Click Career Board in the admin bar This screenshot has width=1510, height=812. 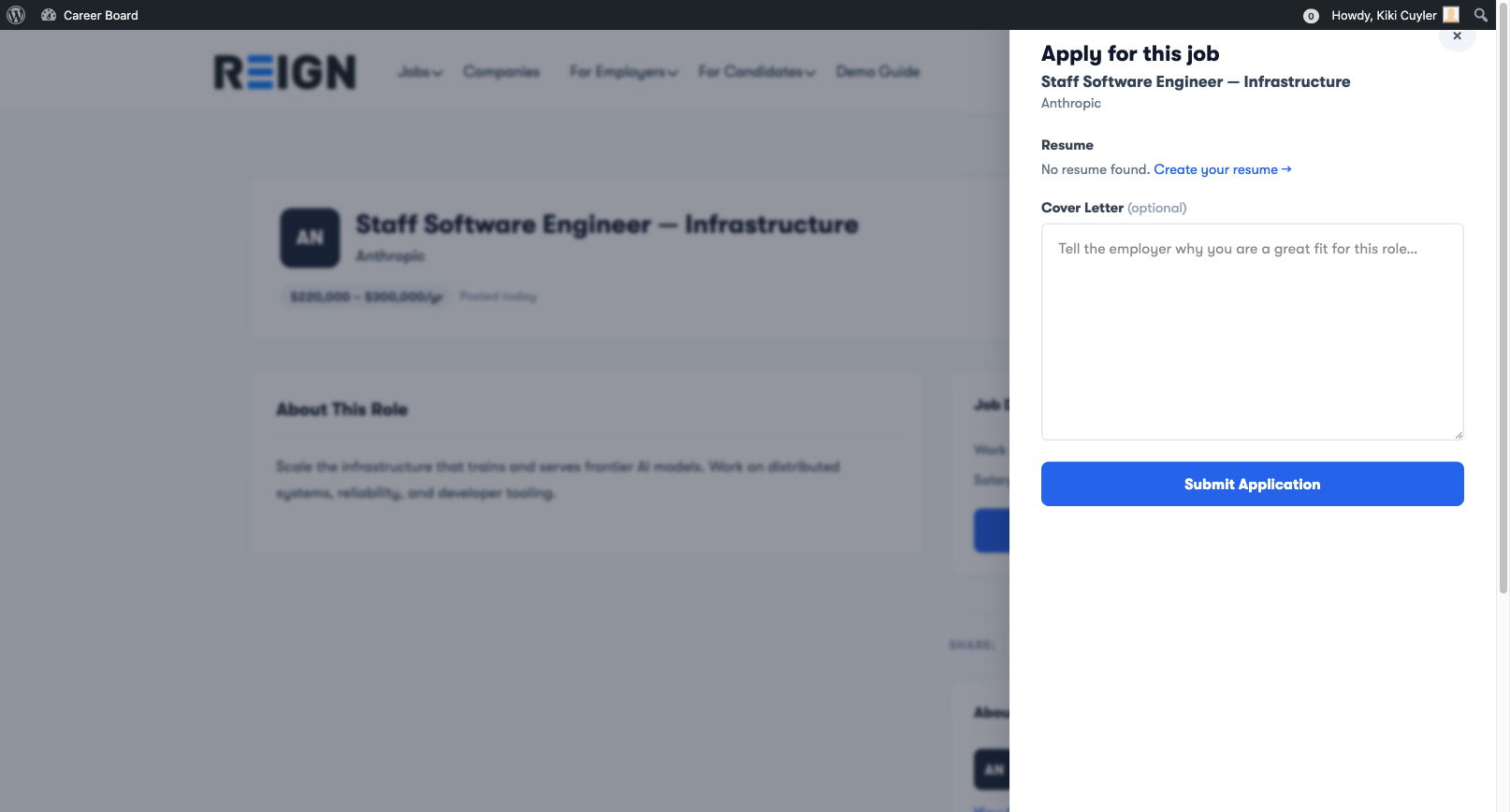pyautogui.click(x=100, y=15)
